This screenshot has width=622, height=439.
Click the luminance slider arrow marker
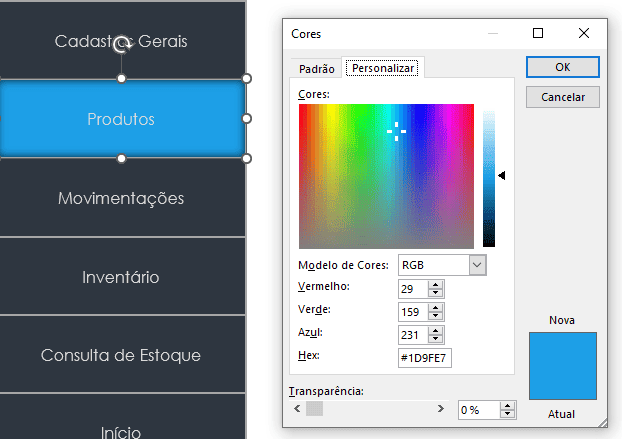[x=502, y=176]
